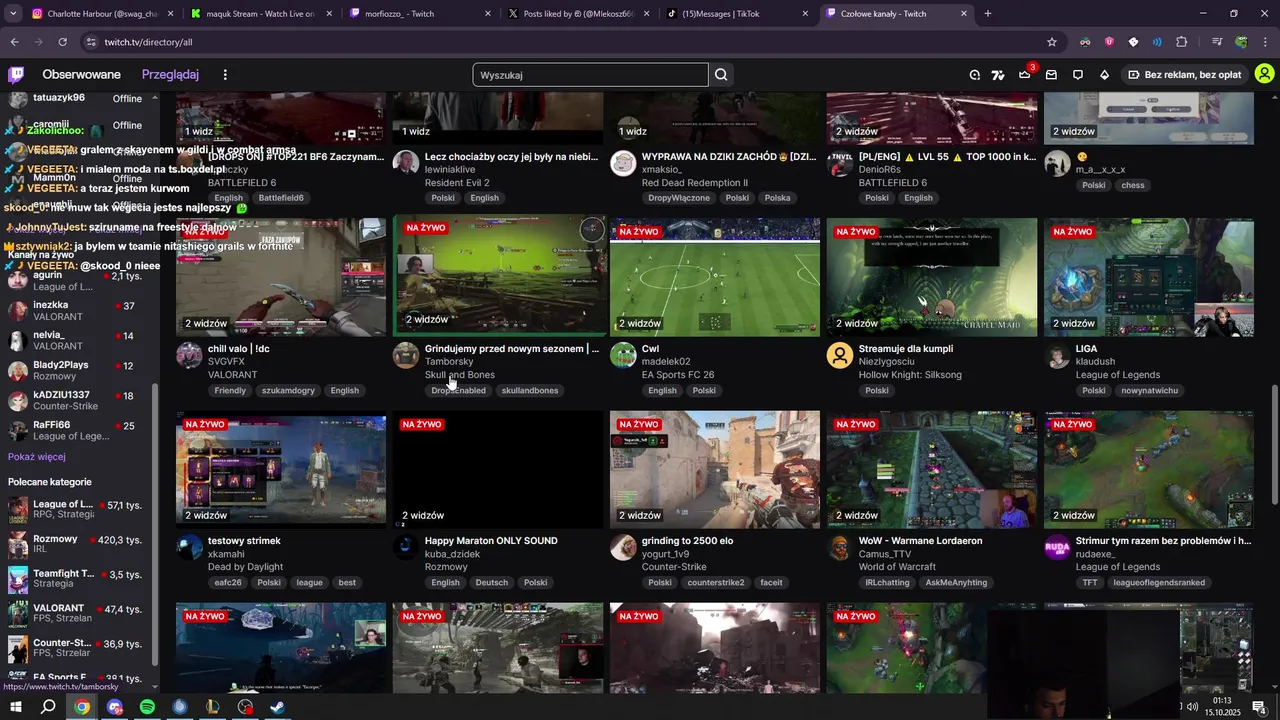
Task: Open the three-dot menu beside Przeglądaj
Action: pyautogui.click(x=225, y=75)
